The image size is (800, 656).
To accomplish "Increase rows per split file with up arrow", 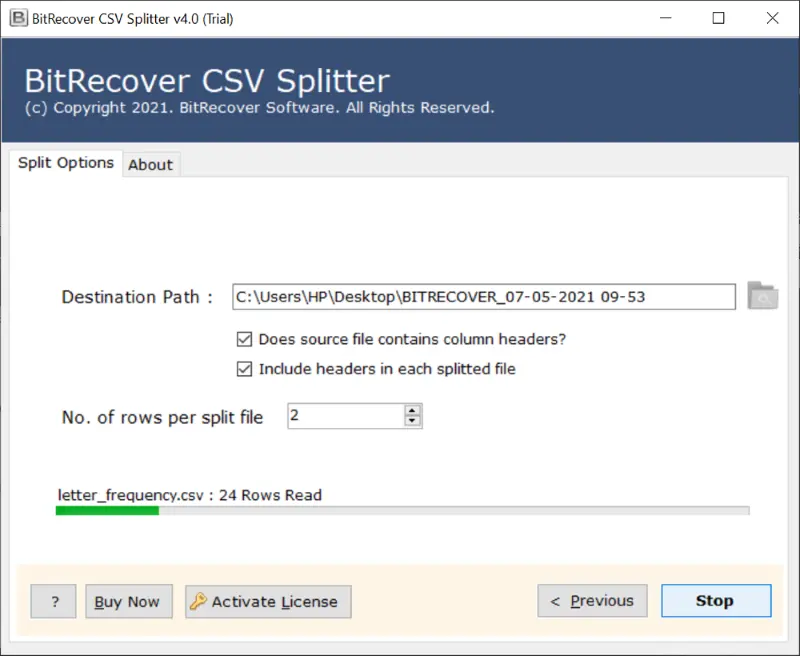I will (x=412, y=411).
